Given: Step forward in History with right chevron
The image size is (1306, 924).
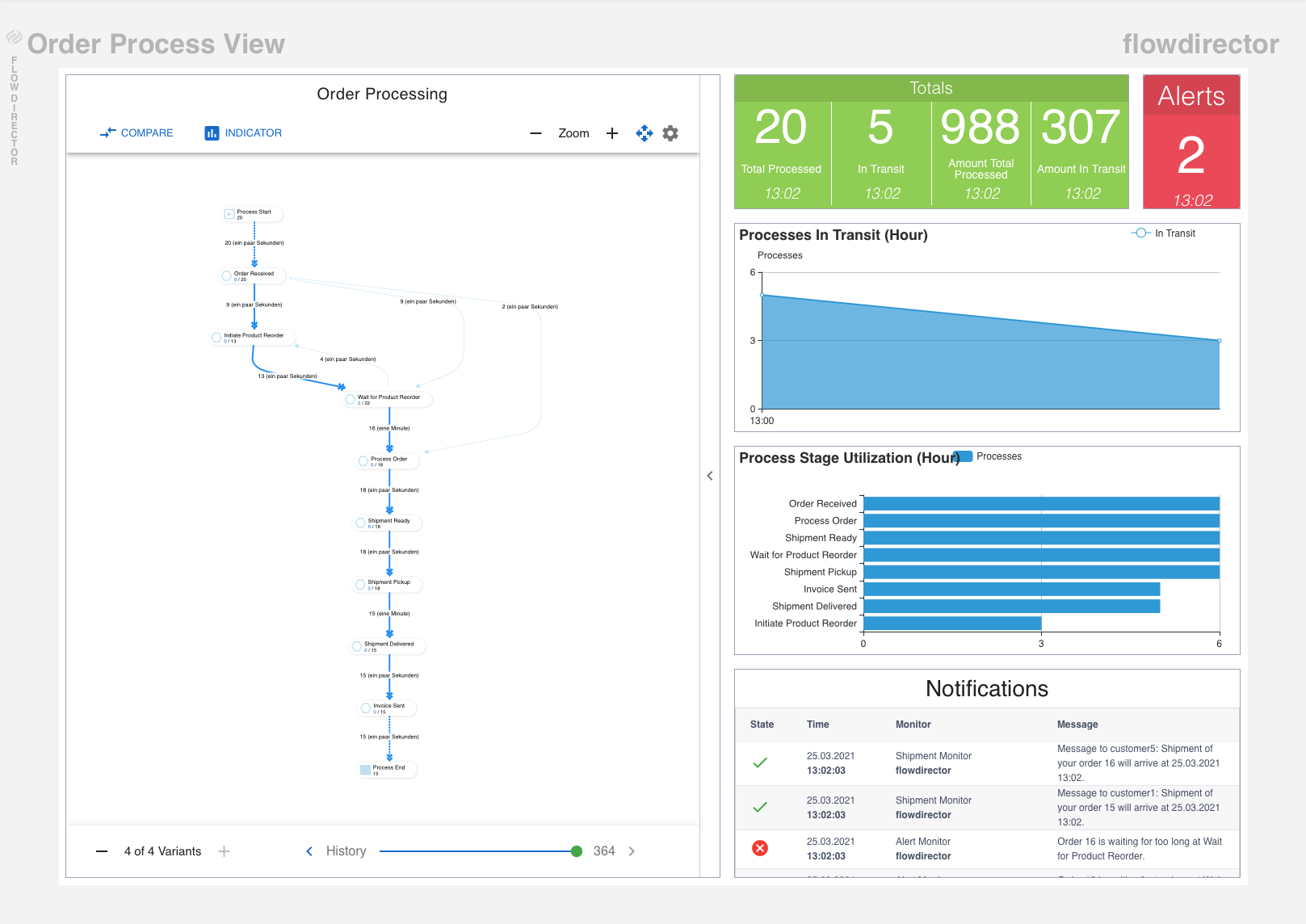Looking at the screenshot, I should (632, 851).
